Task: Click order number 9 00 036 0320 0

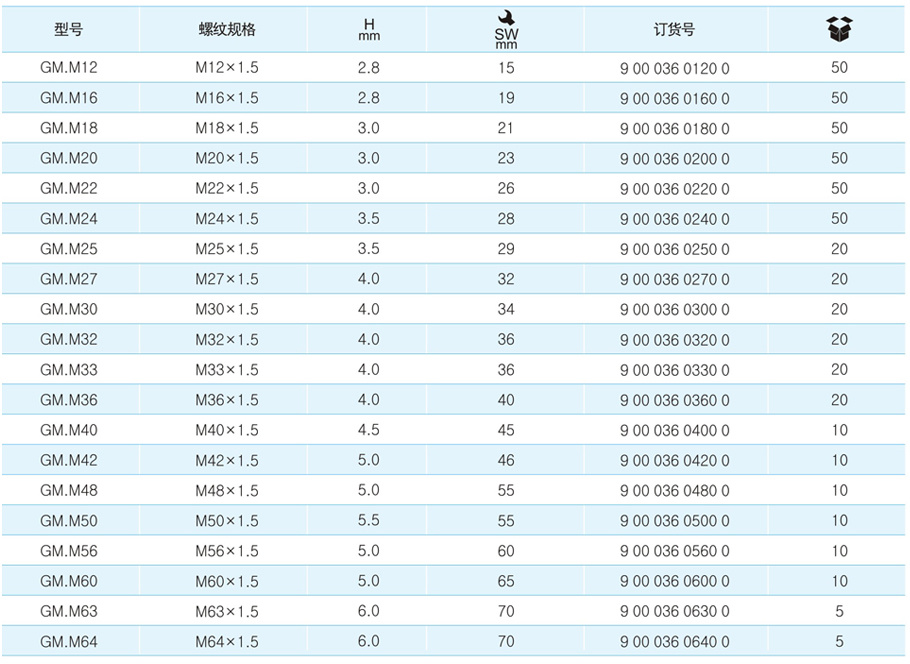Action: 674,340
